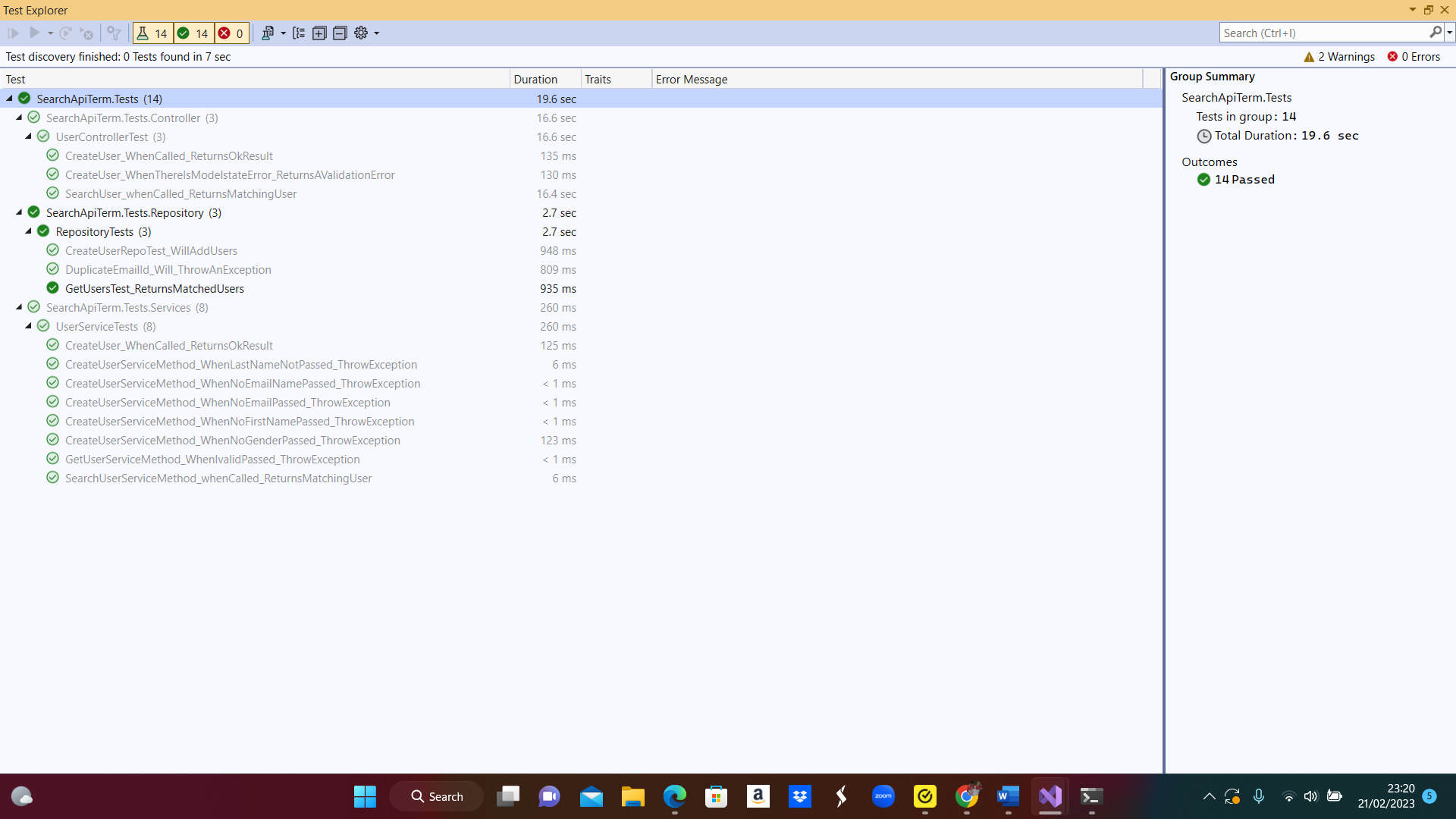Click the Expand All icon
Viewport: 1456px width, 819px height.
click(319, 33)
